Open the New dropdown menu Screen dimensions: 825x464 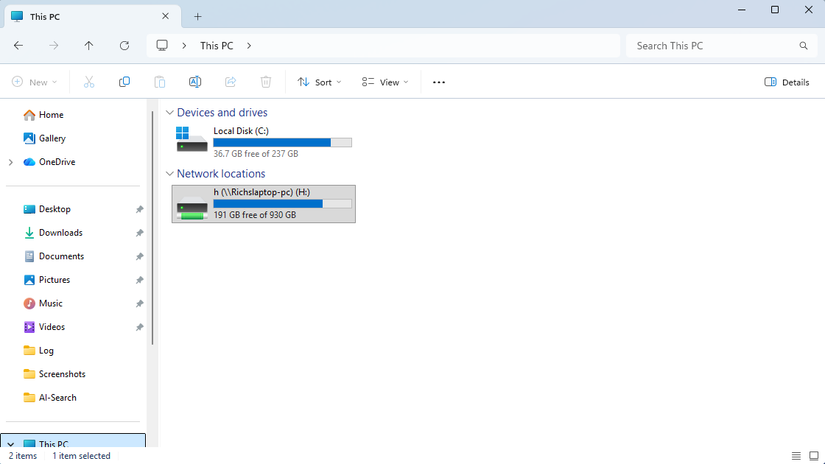[34, 82]
